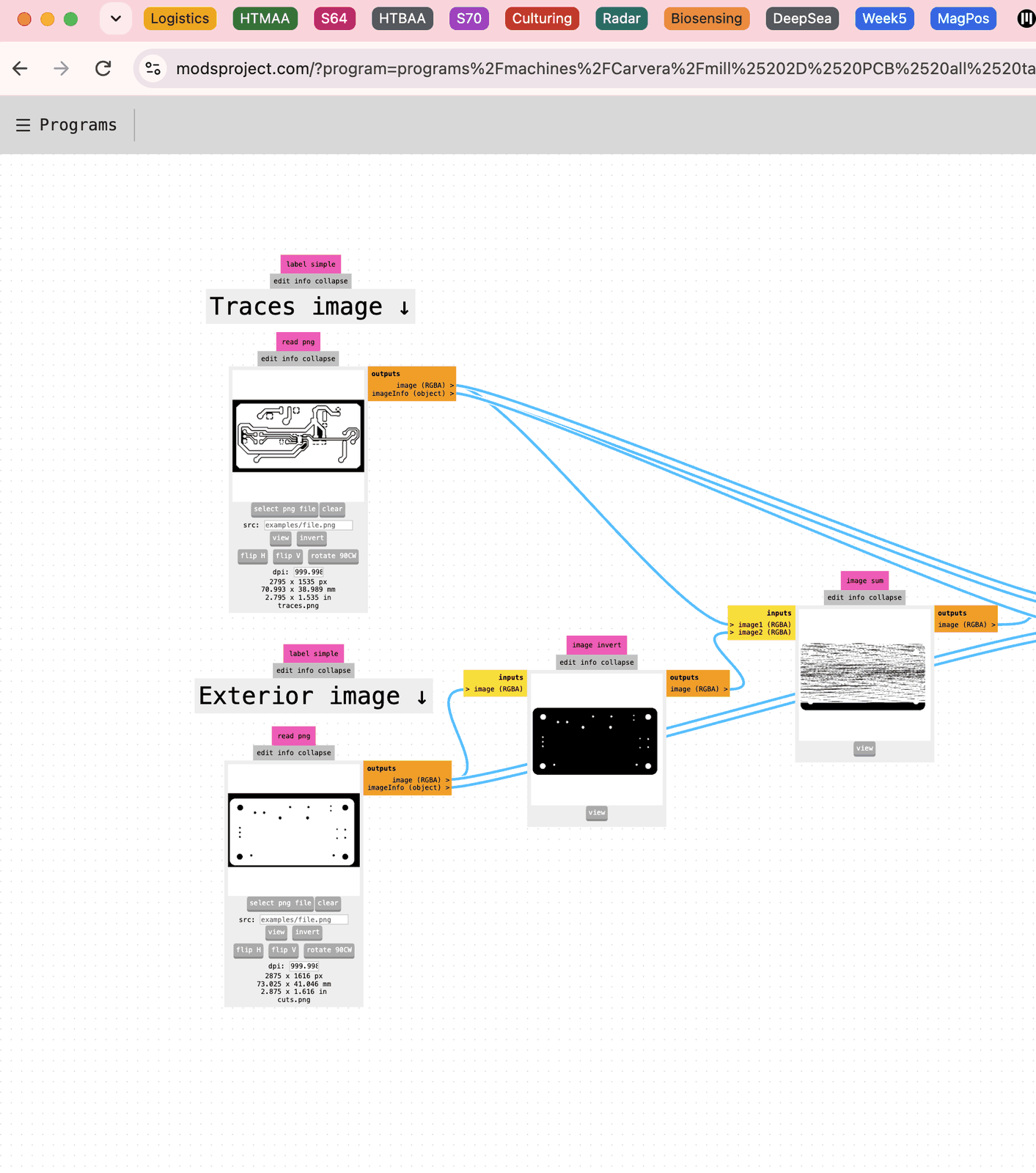
Task: Flip cuts.png vertically
Action: (x=284, y=950)
